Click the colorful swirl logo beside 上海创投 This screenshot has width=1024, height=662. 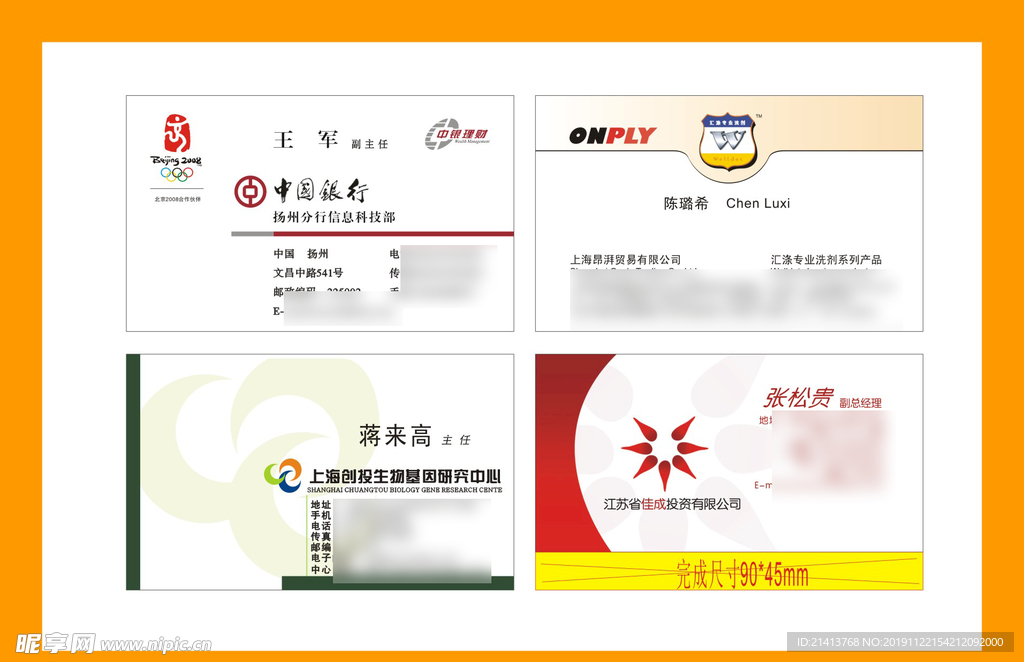coord(283,475)
